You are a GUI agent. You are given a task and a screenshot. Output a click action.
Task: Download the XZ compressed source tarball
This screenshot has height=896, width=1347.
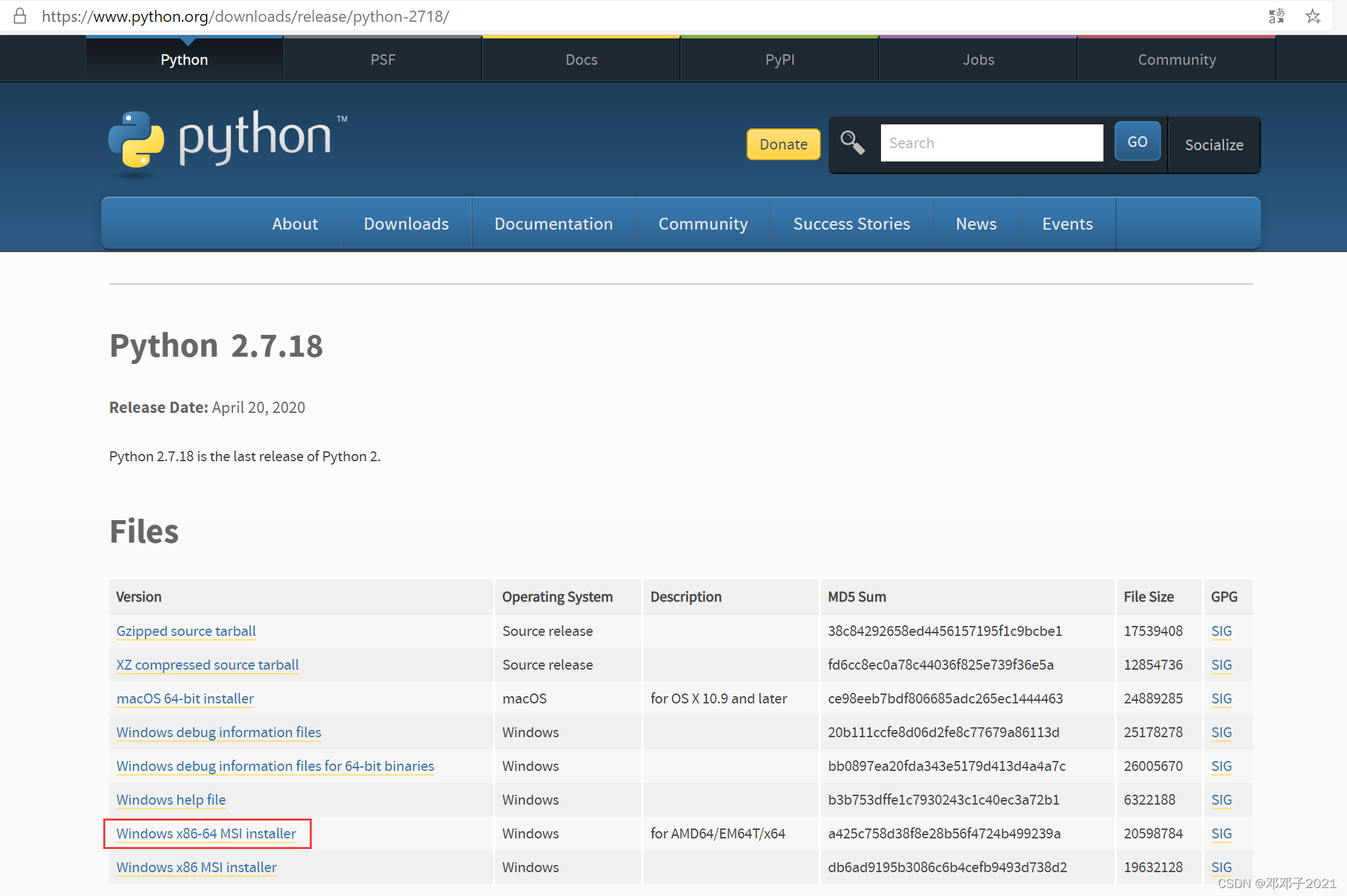pyautogui.click(x=207, y=665)
